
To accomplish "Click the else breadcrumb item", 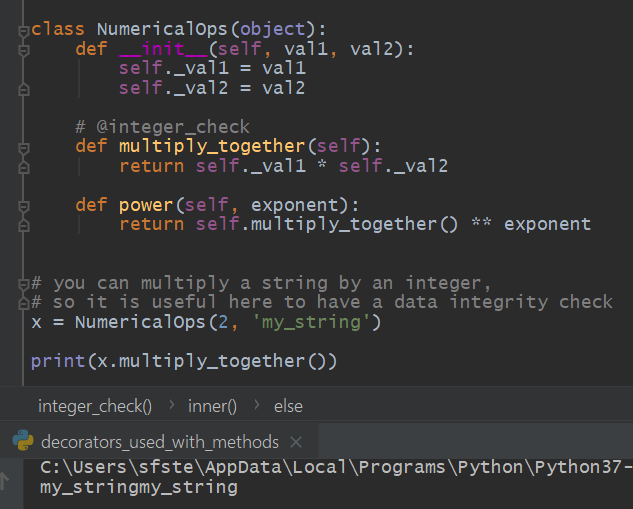I will coord(288,406).
